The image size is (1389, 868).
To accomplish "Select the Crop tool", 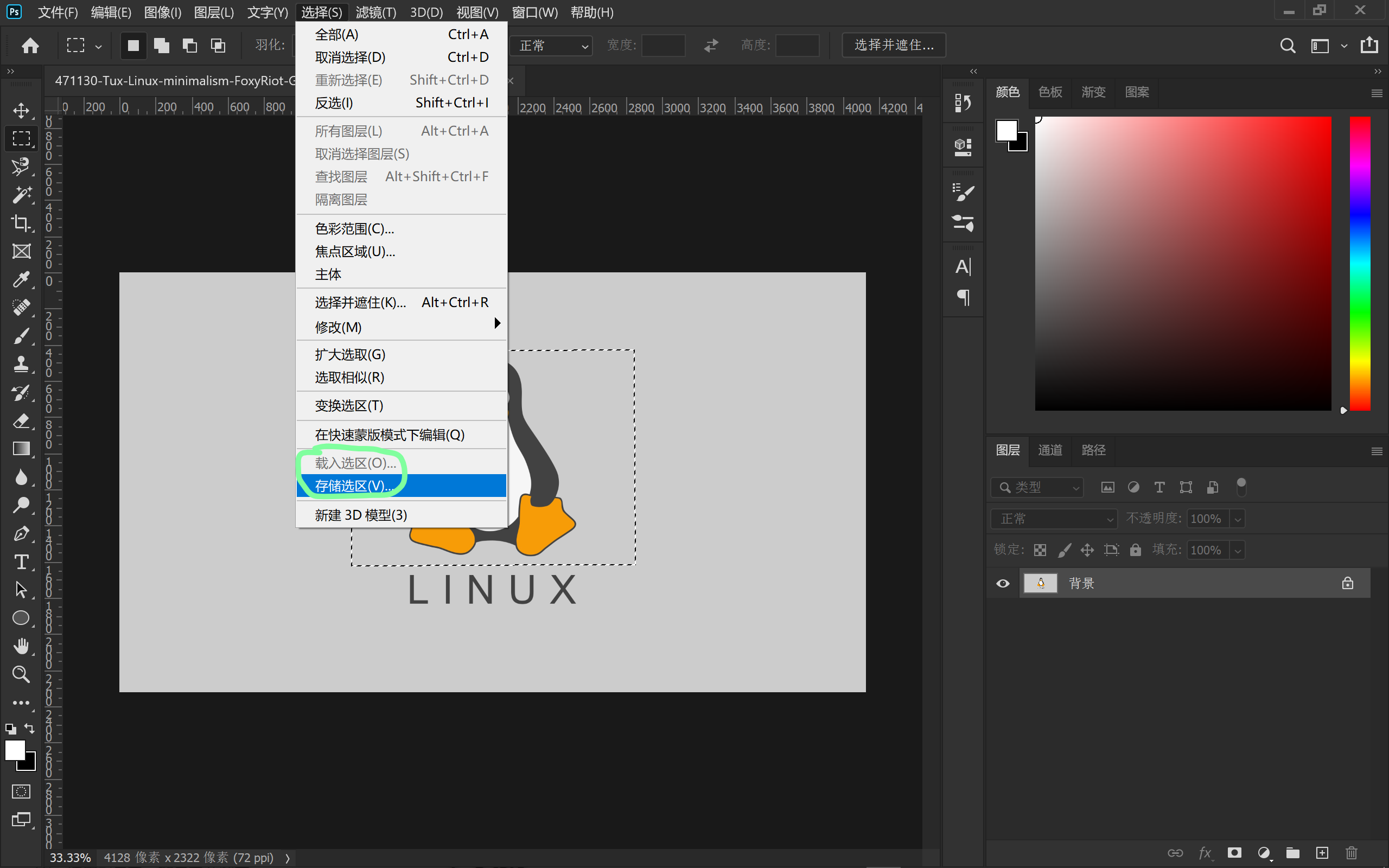I will point(21,224).
